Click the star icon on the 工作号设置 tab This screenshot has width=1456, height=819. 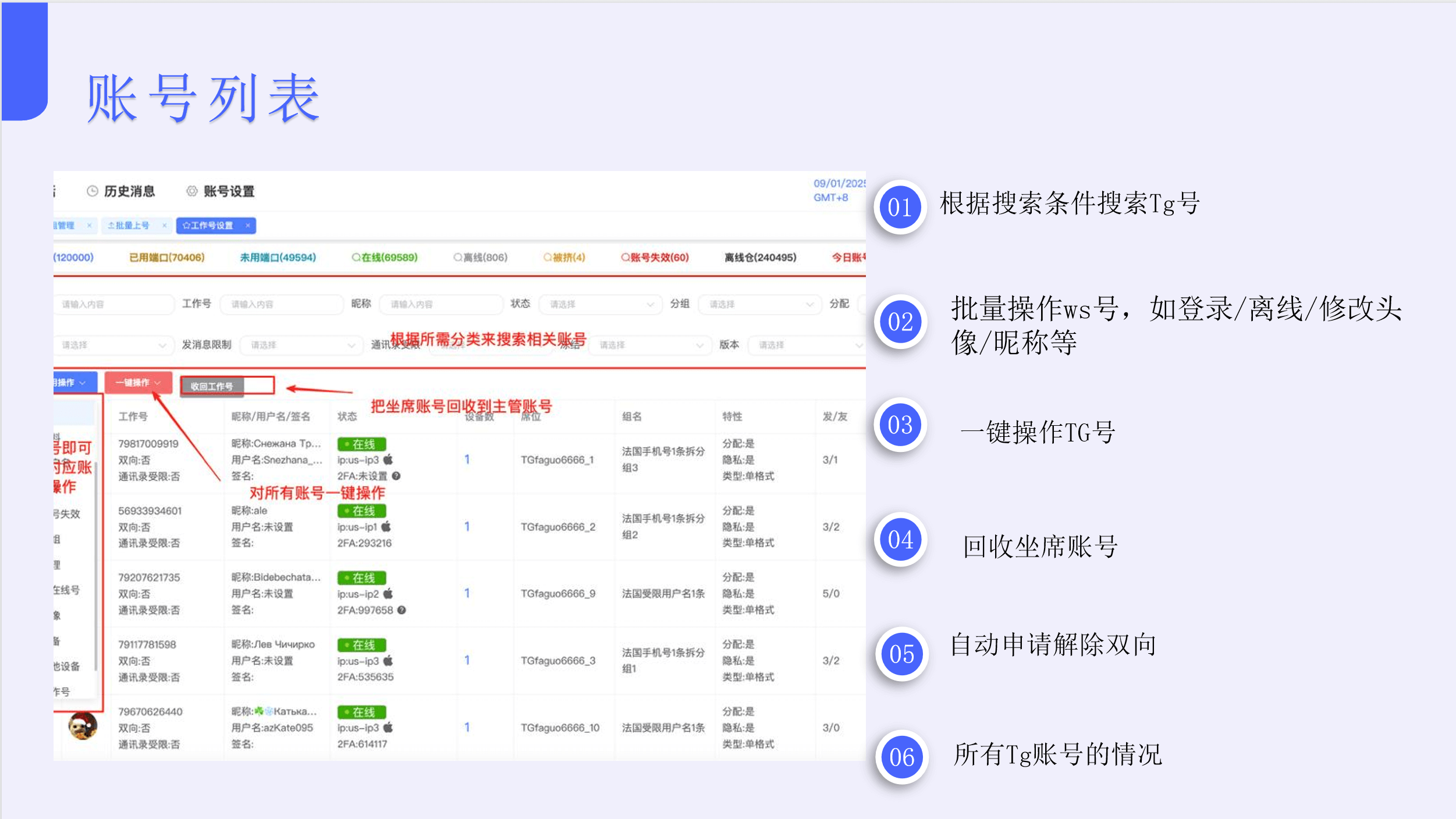coord(187,225)
